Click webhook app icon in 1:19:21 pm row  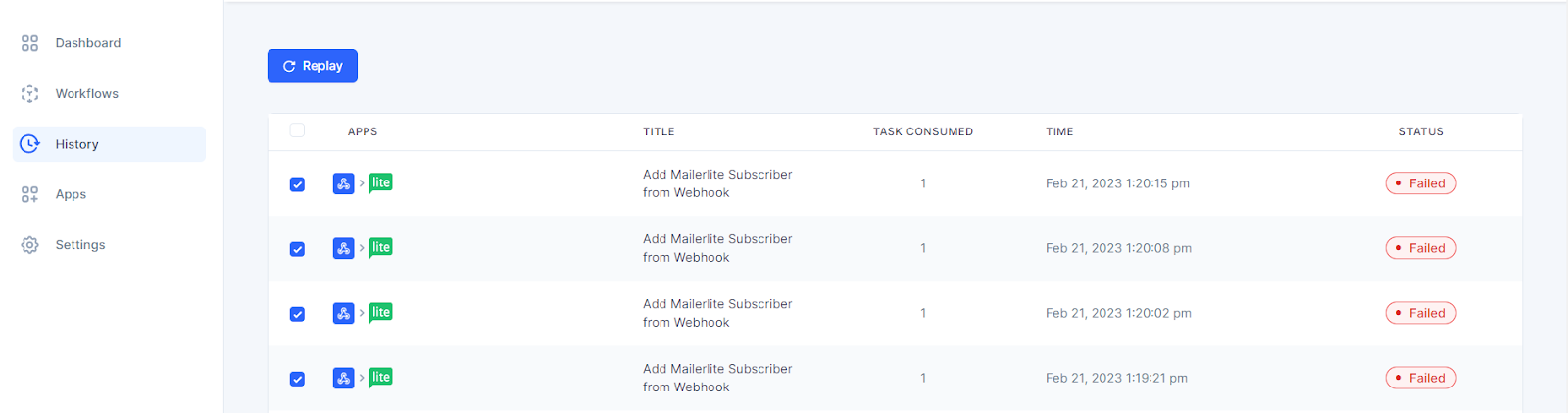(343, 378)
